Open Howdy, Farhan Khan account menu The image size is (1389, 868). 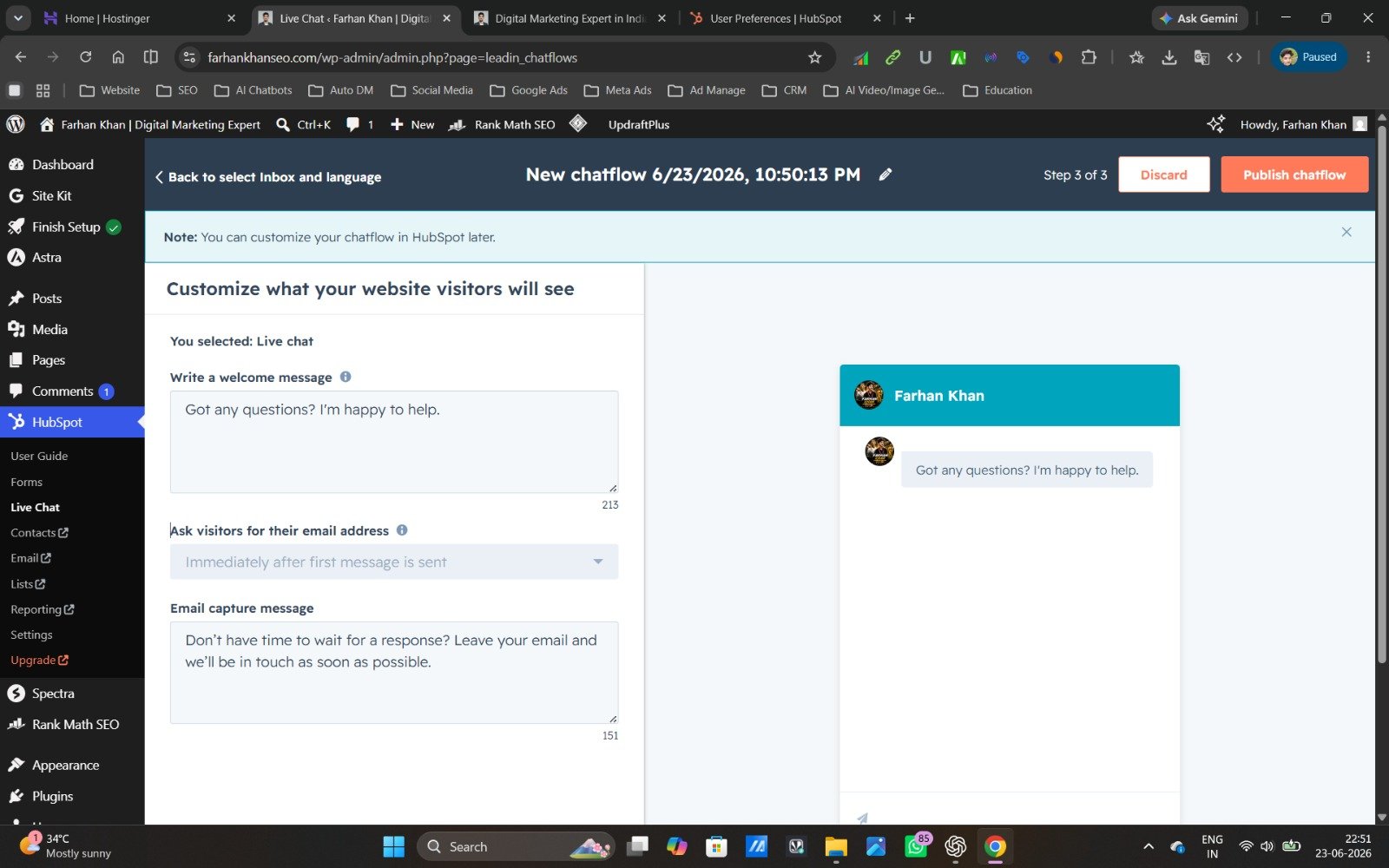(1303, 124)
